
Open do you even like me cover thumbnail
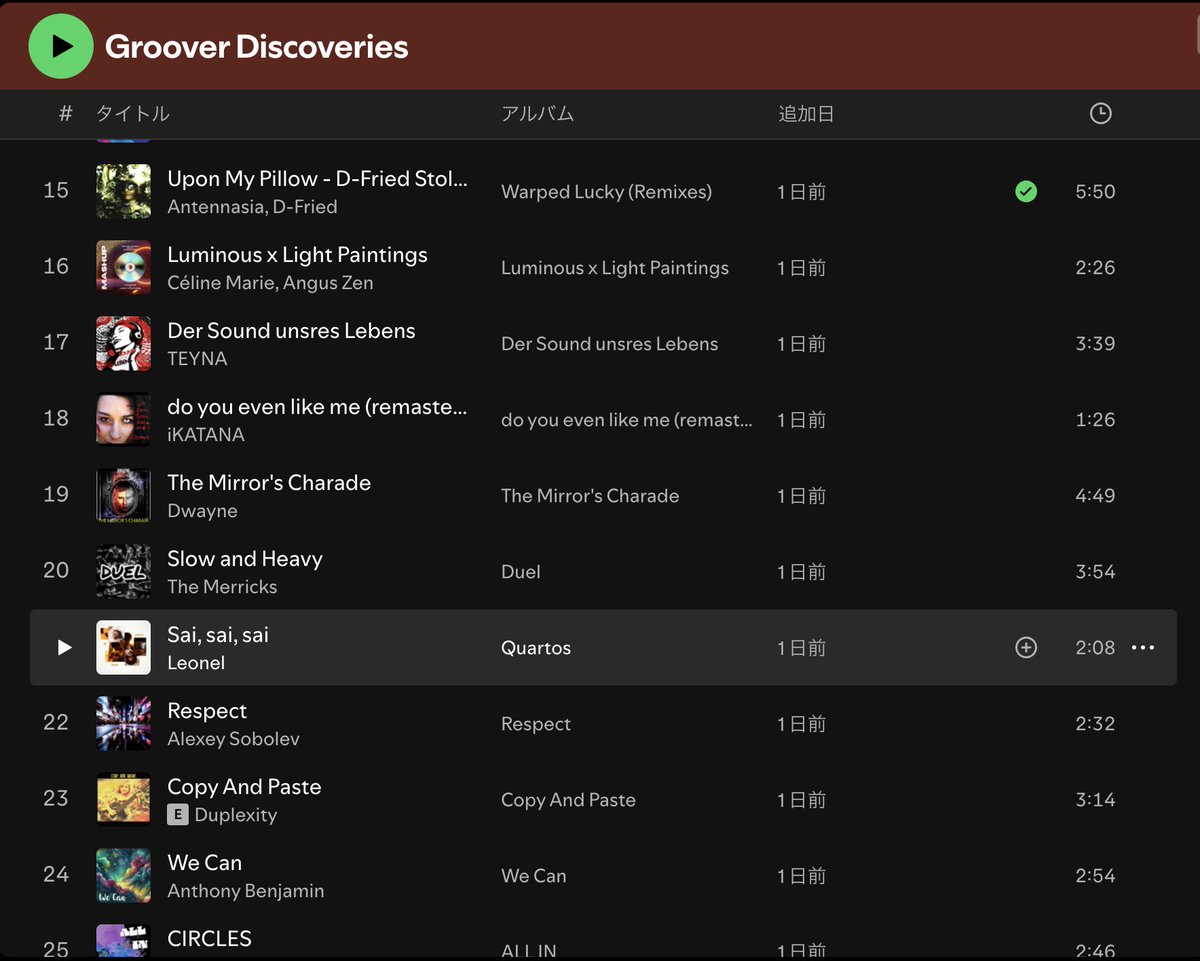(124, 419)
